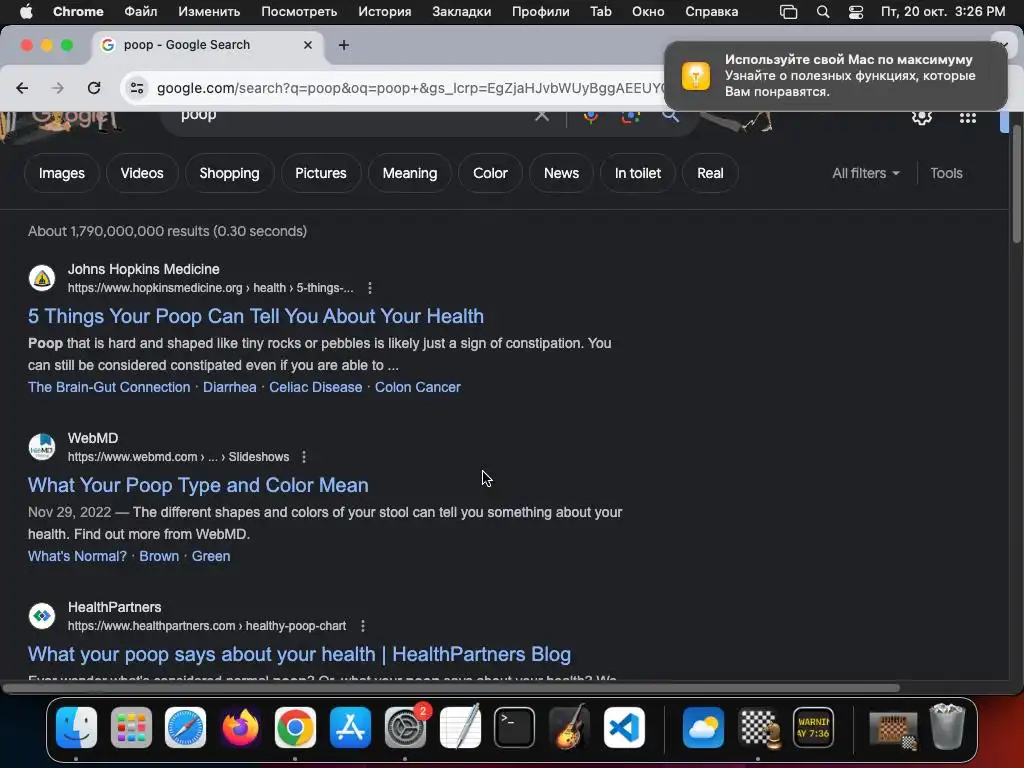This screenshot has width=1024, height=768.
Task: Follow the Brown sitelink under WebMD
Action: (x=159, y=556)
